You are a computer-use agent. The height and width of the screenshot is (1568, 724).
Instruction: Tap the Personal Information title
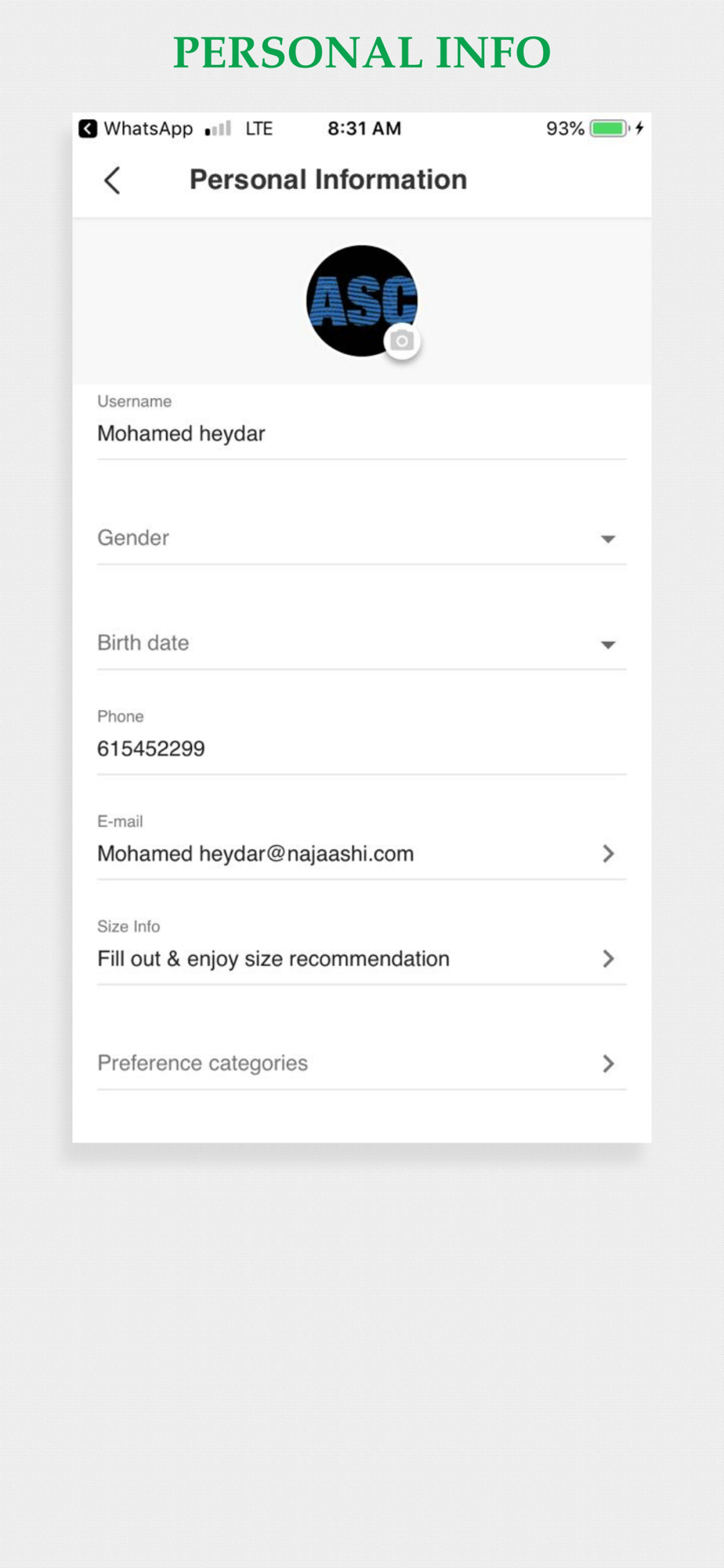328,180
